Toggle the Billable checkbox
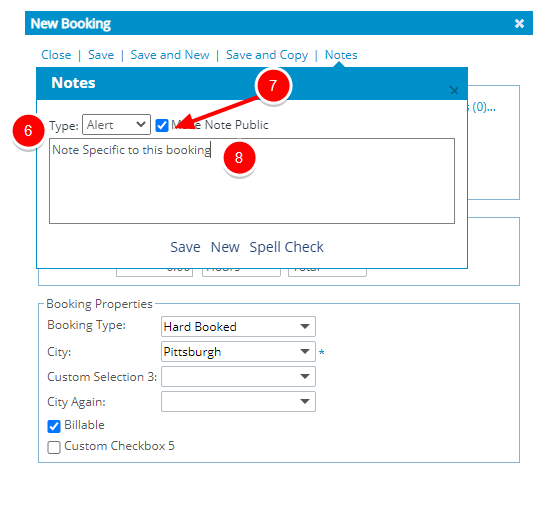 tap(54, 426)
